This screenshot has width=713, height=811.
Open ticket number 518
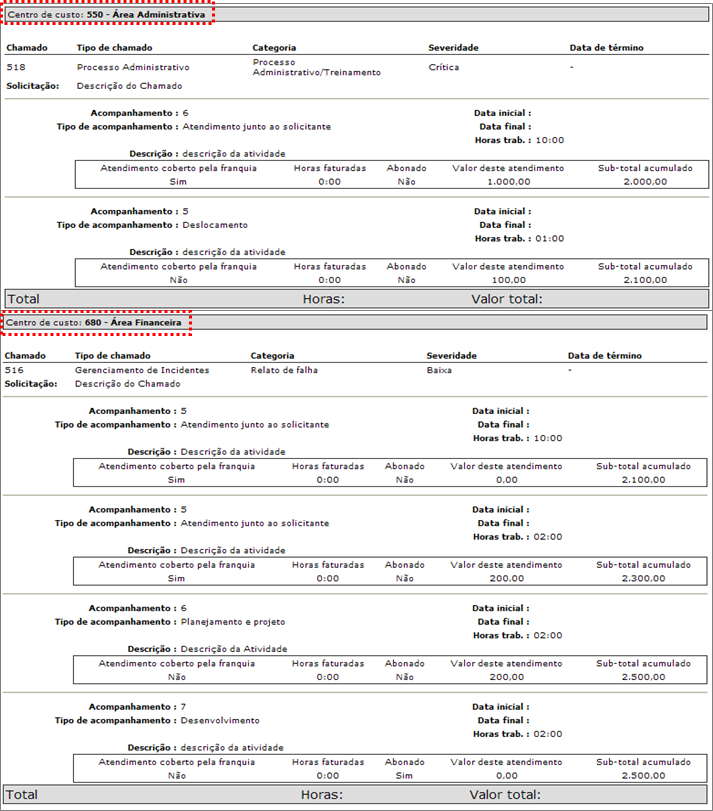tap(16, 67)
